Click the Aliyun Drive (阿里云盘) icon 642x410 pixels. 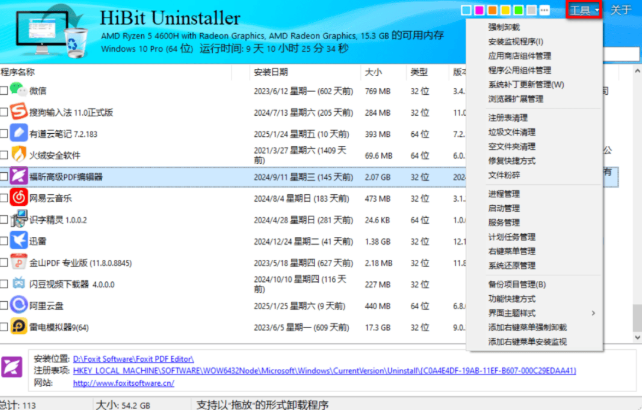(19, 304)
